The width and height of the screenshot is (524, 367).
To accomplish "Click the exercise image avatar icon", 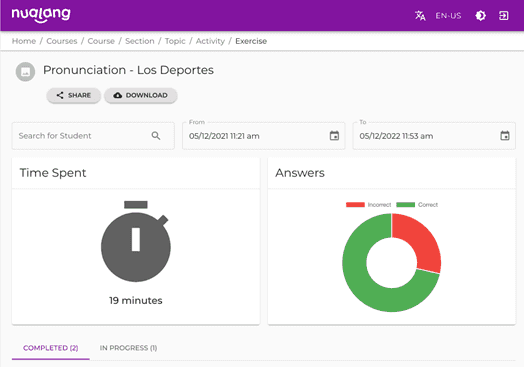I will click(25, 72).
